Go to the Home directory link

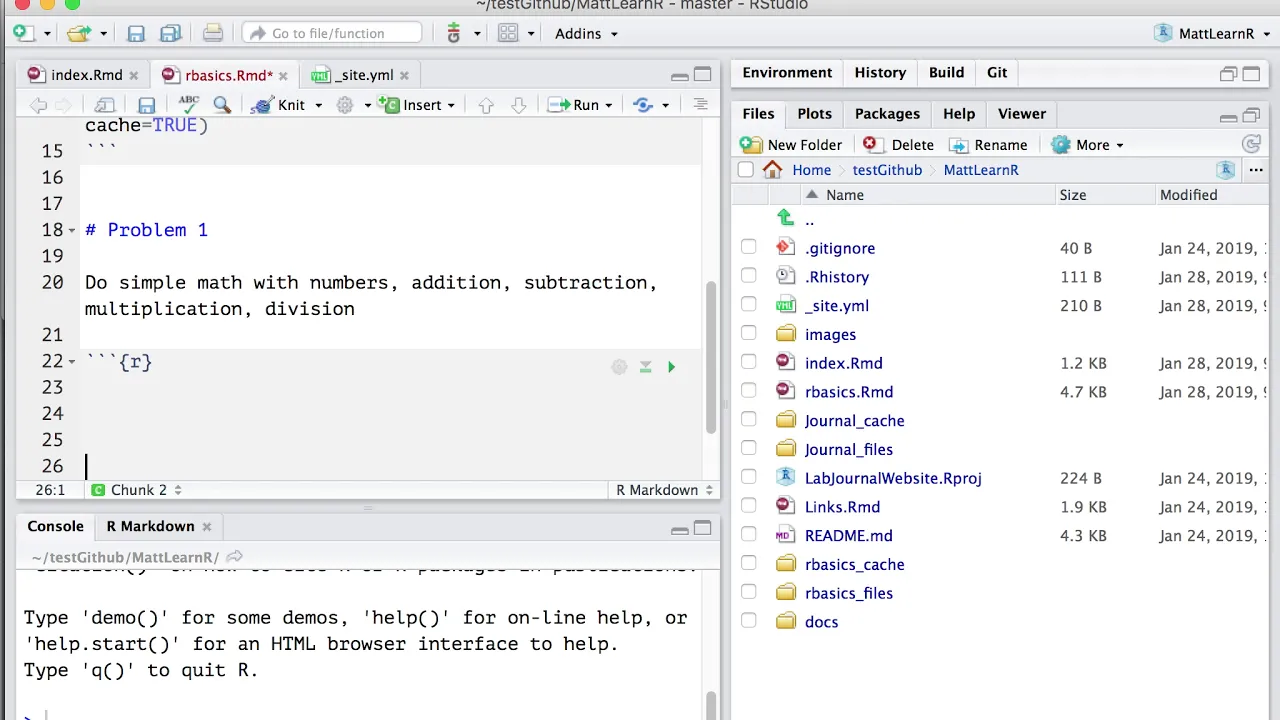coord(811,170)
